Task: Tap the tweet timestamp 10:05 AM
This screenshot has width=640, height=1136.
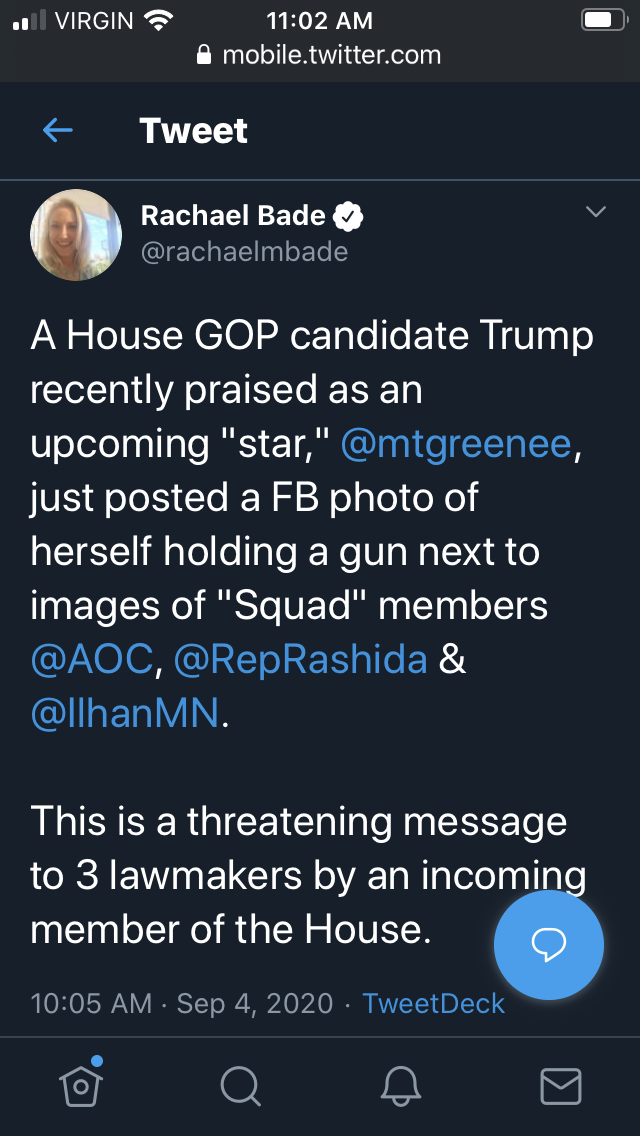Action: [91, 1003]
